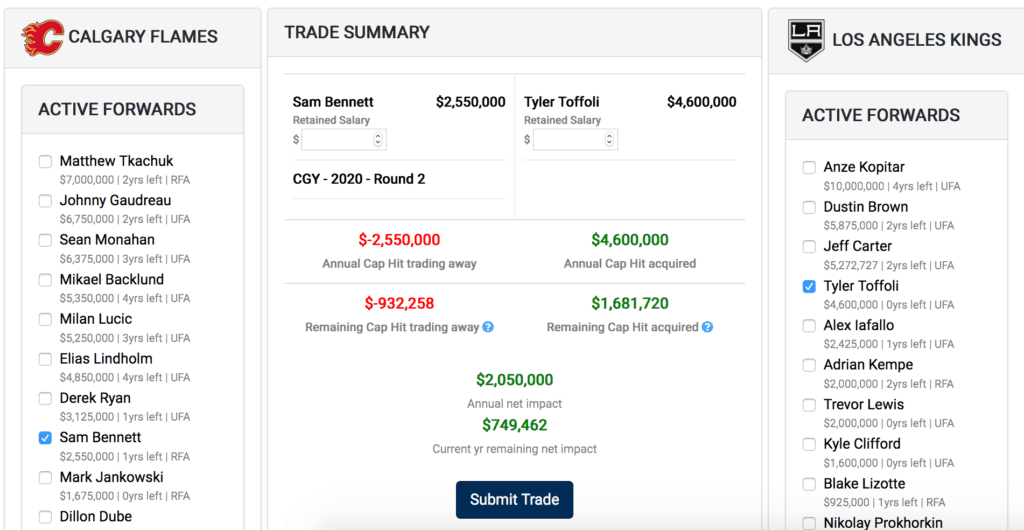Screen dimensions: 1024x530
Task: Uncheck the Tyler Toffoli checkbox
Action: tap(809, 286)
